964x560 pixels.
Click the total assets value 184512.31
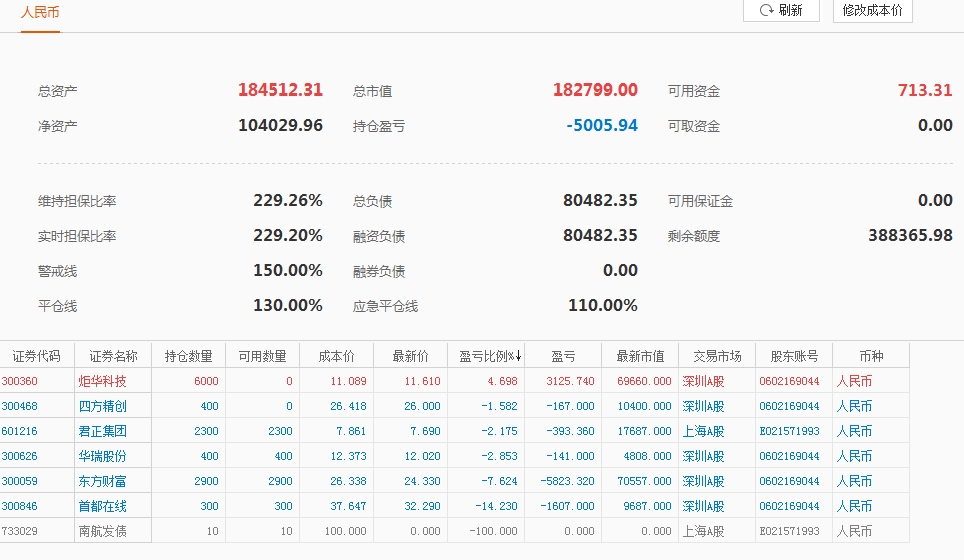[280, 90]
